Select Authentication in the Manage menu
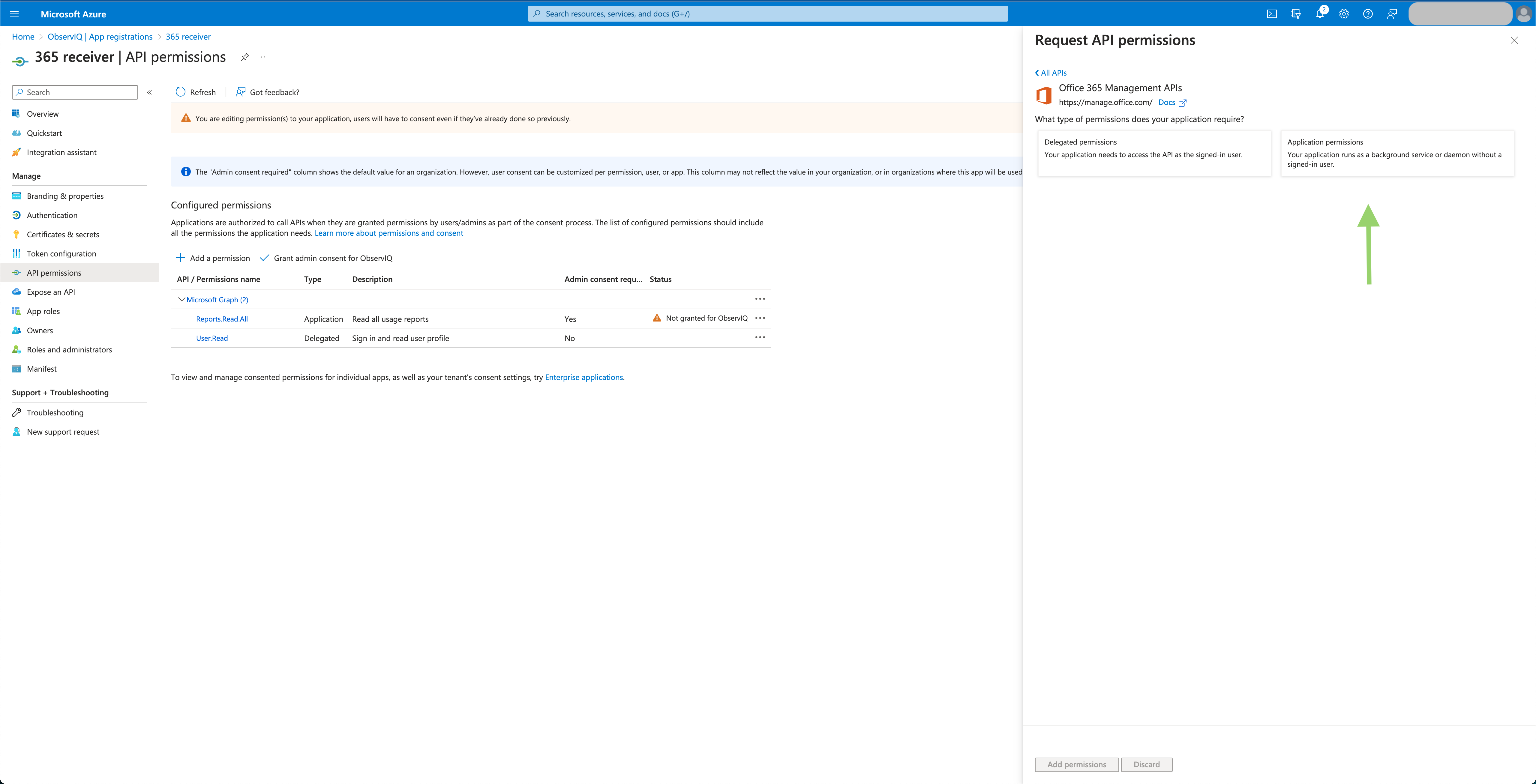The height and width of the screenshot is (784, 1536). [52, 215]
